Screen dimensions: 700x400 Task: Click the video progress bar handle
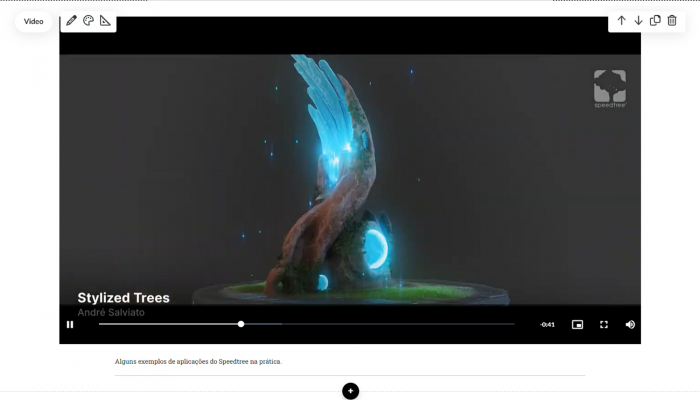click(241, 324)
